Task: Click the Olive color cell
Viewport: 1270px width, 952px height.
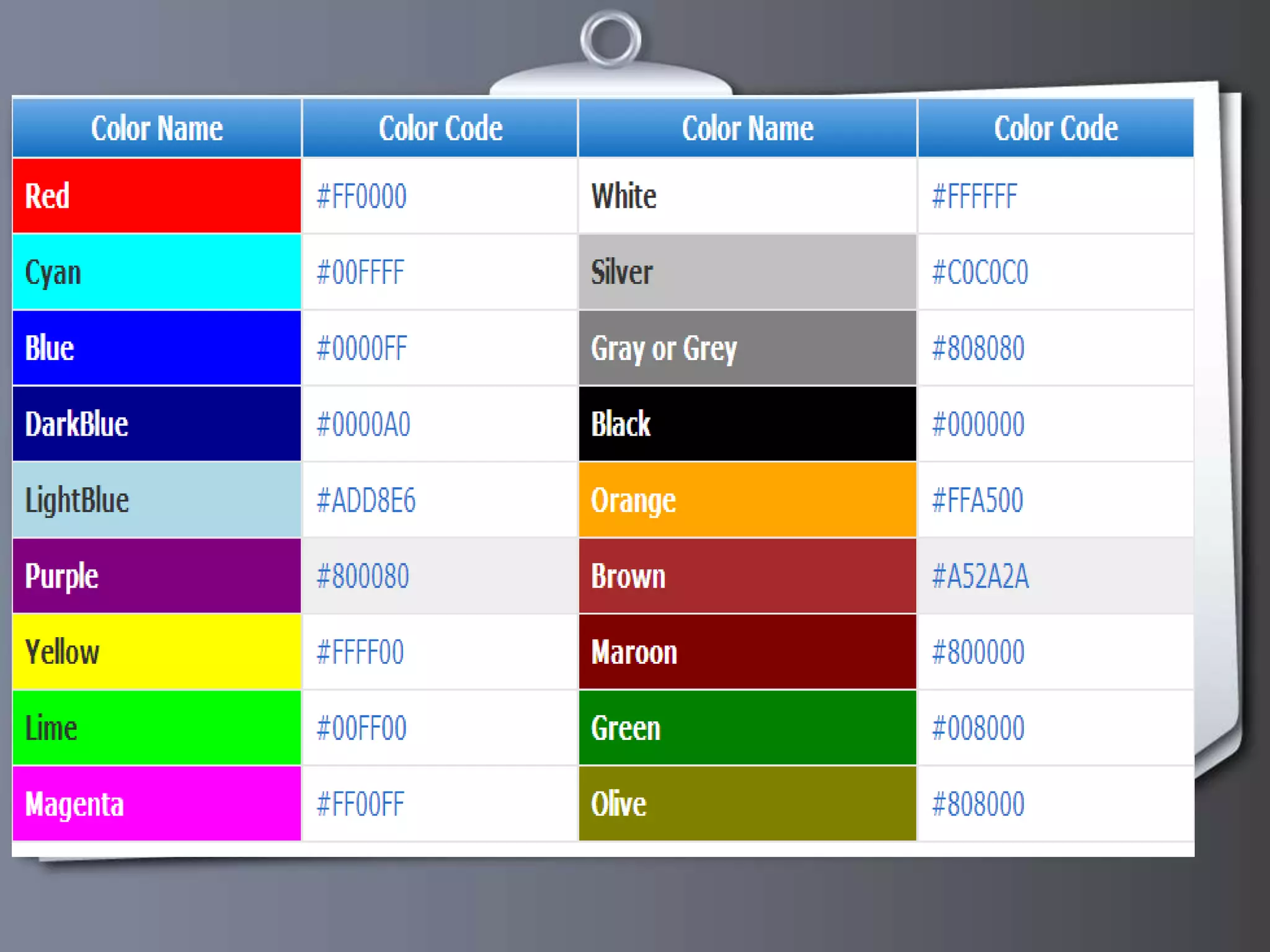Action: coord(747,804)
